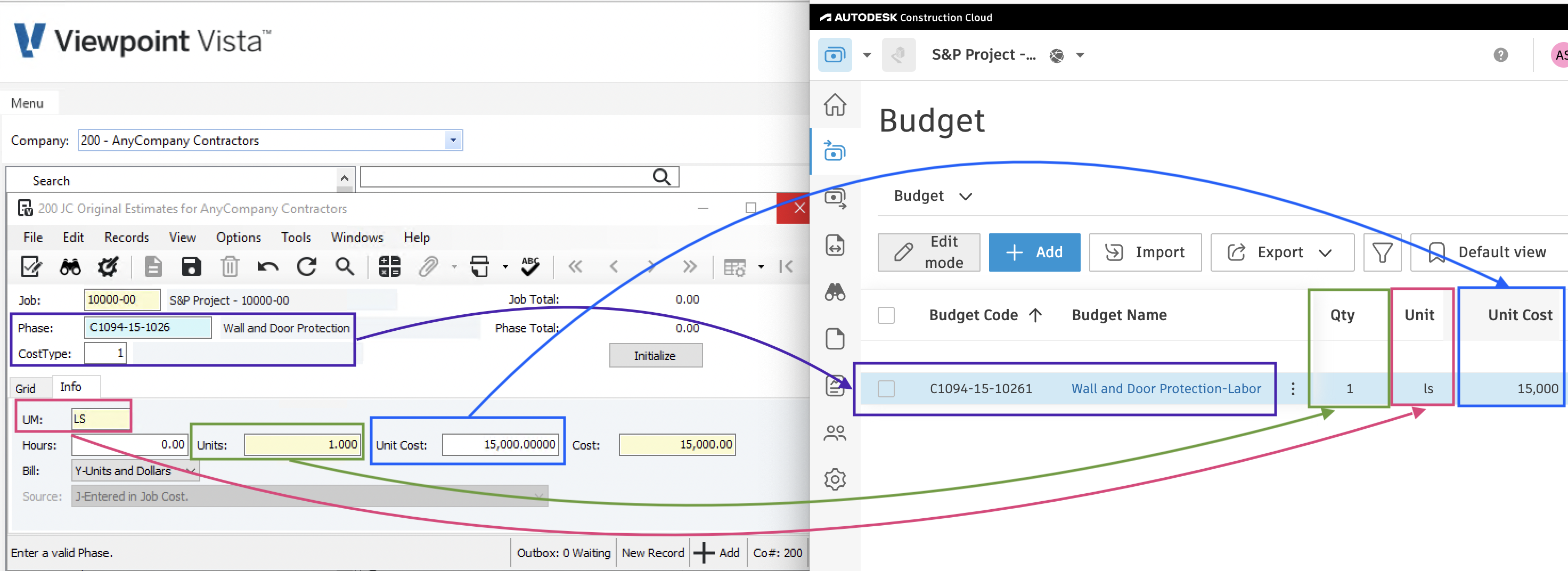Click the Phase input field C1094-15-1026
Image resolution: width=1568 pixels, height=571 pixels.
click(x=148, y=328)
